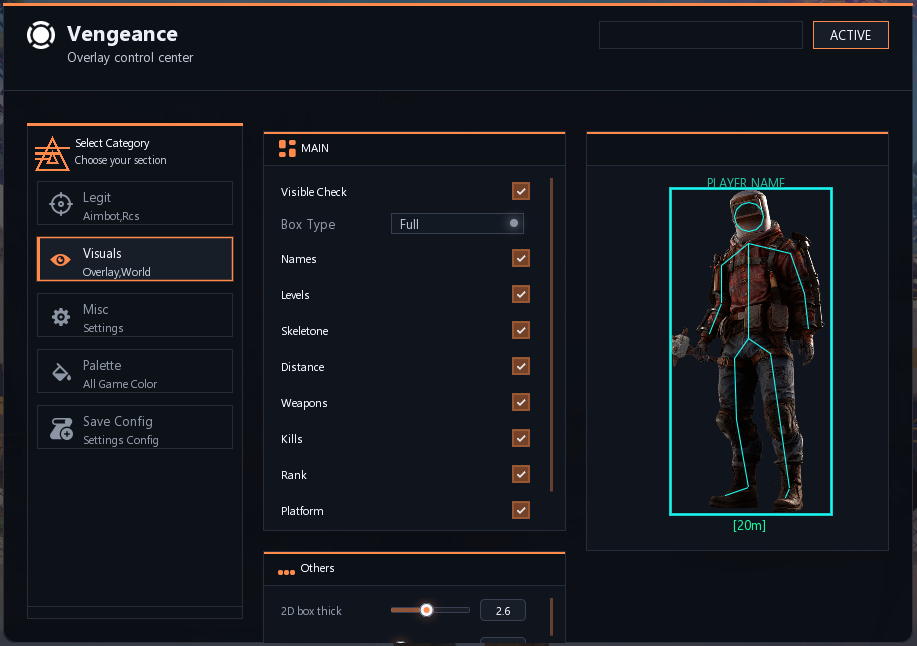Viewport: 917px width, 646px height.
Task: Click the PLAYER NAME label above preview
Action: pos(746,183)
